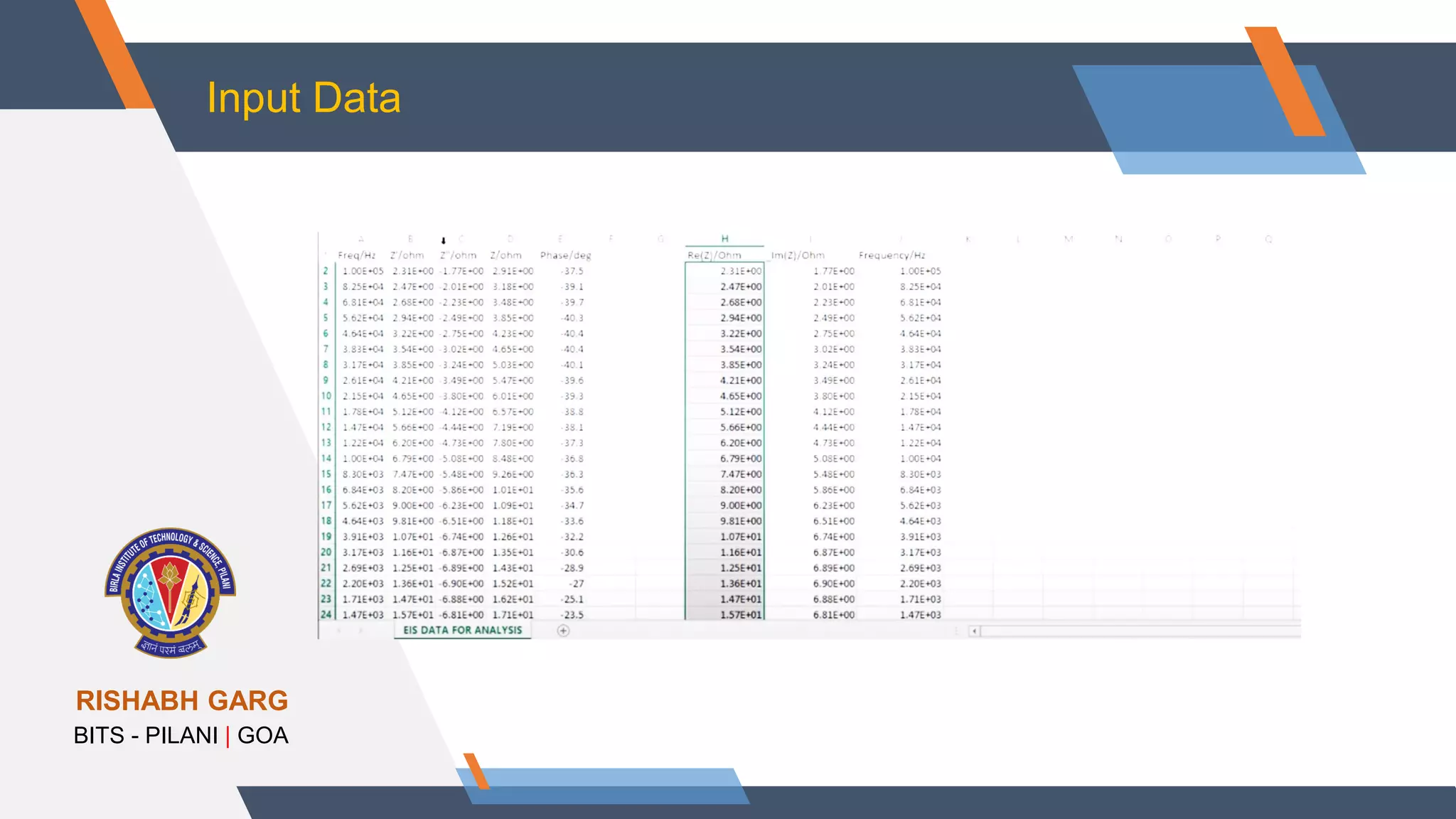Click Z''/ohm cell -6.89E+00 in row 21
Screen dimensions: 1456x819
(462, 568)
